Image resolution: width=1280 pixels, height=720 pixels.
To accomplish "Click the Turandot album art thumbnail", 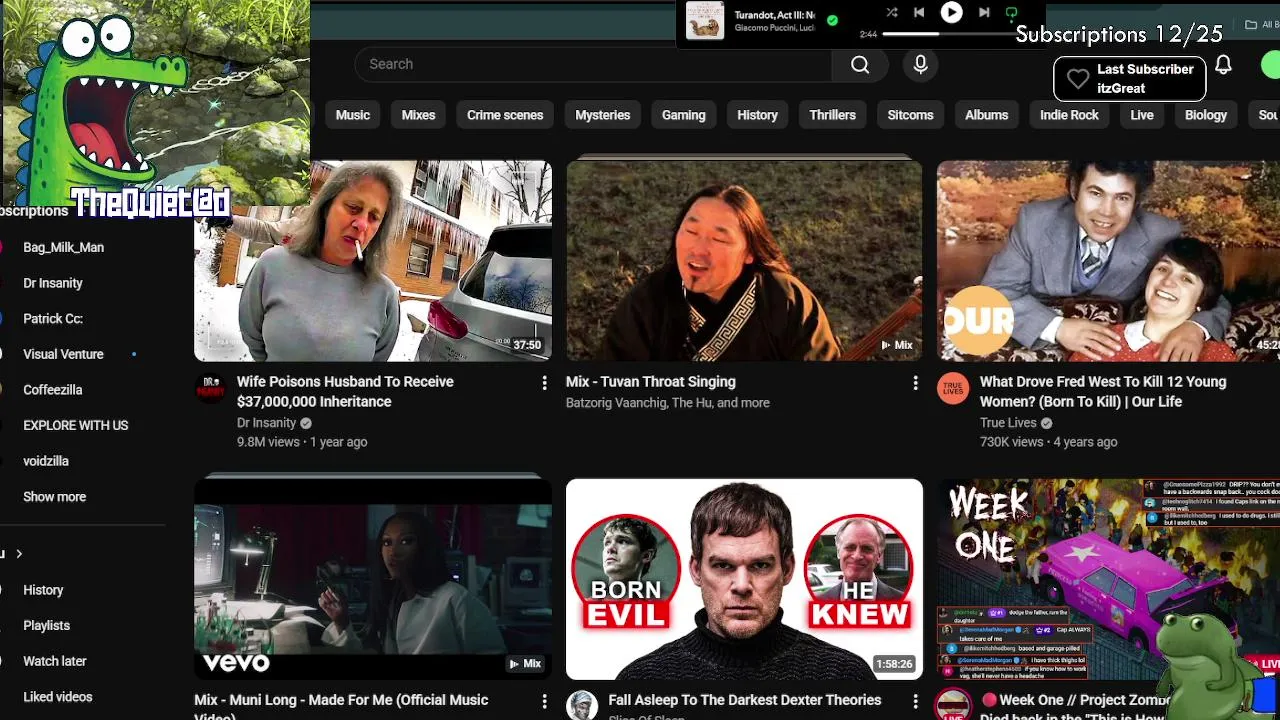I will (x=705, y=21).
